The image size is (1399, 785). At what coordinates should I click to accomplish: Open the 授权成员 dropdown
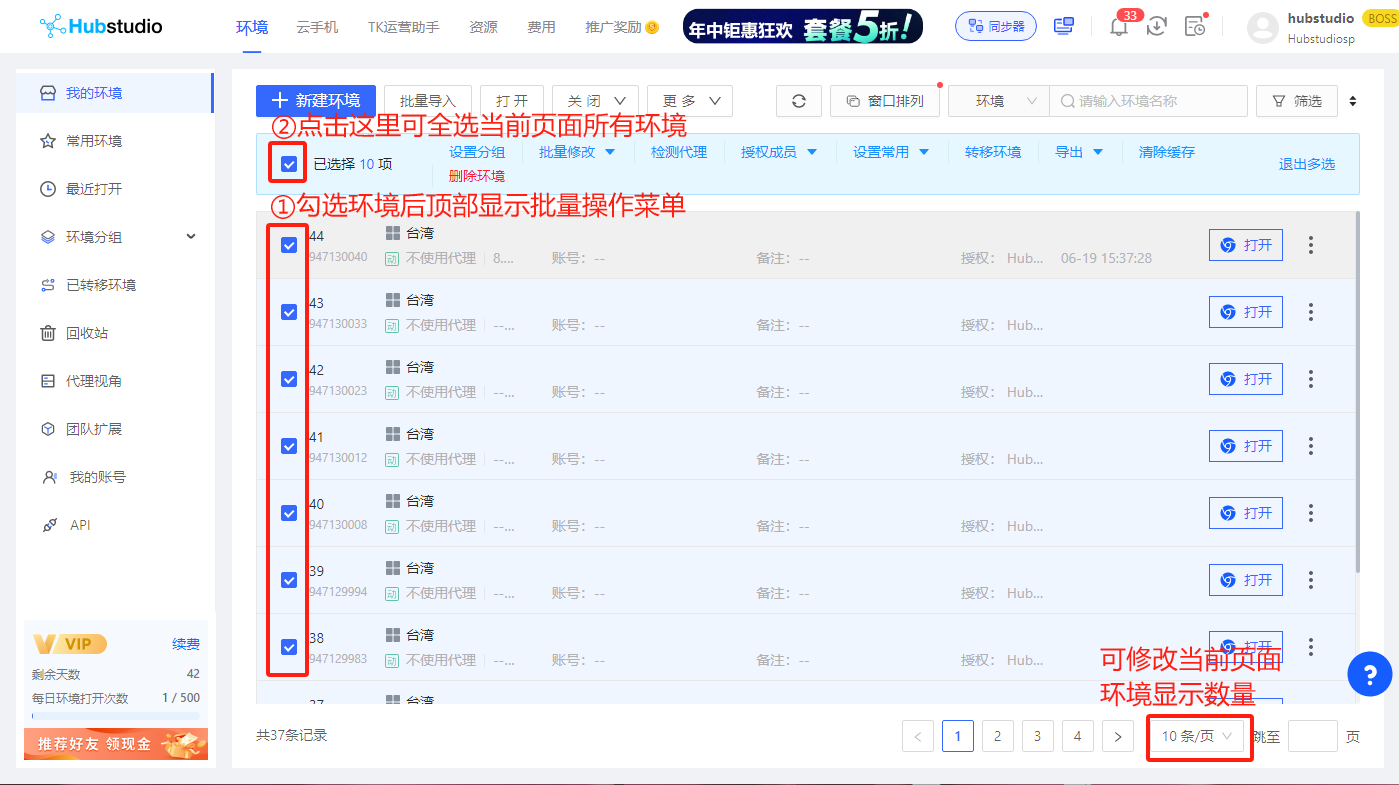(x=779, y=152)
